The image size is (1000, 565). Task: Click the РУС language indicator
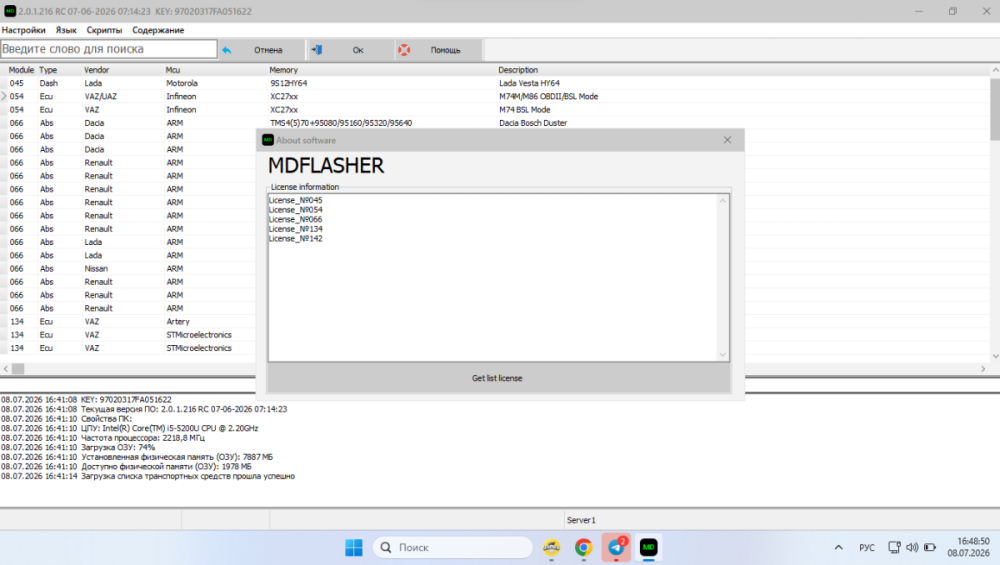coord(867,548)
